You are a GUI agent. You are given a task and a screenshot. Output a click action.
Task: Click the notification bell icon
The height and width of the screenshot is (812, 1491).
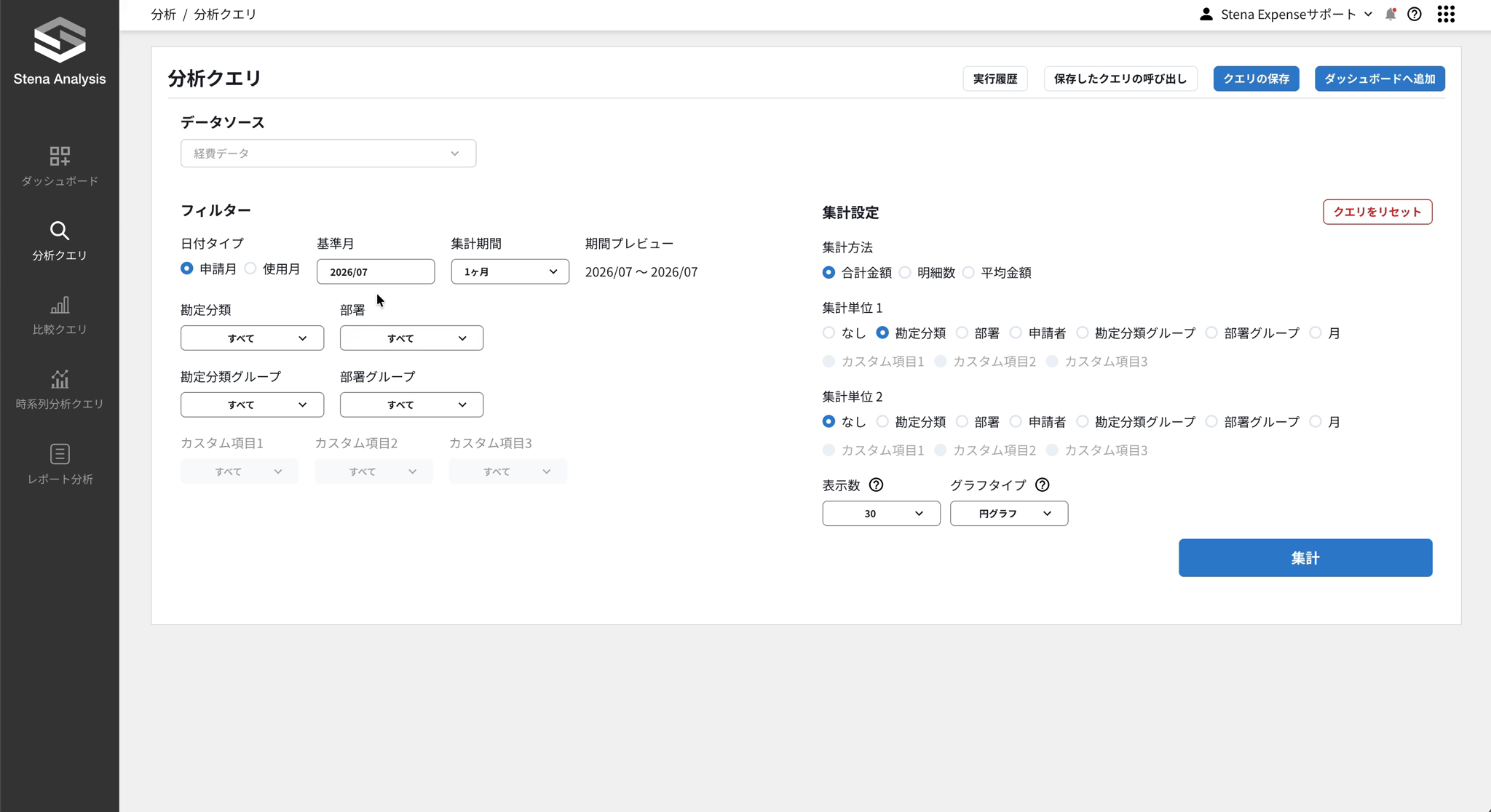click(x=1391, y=15)
